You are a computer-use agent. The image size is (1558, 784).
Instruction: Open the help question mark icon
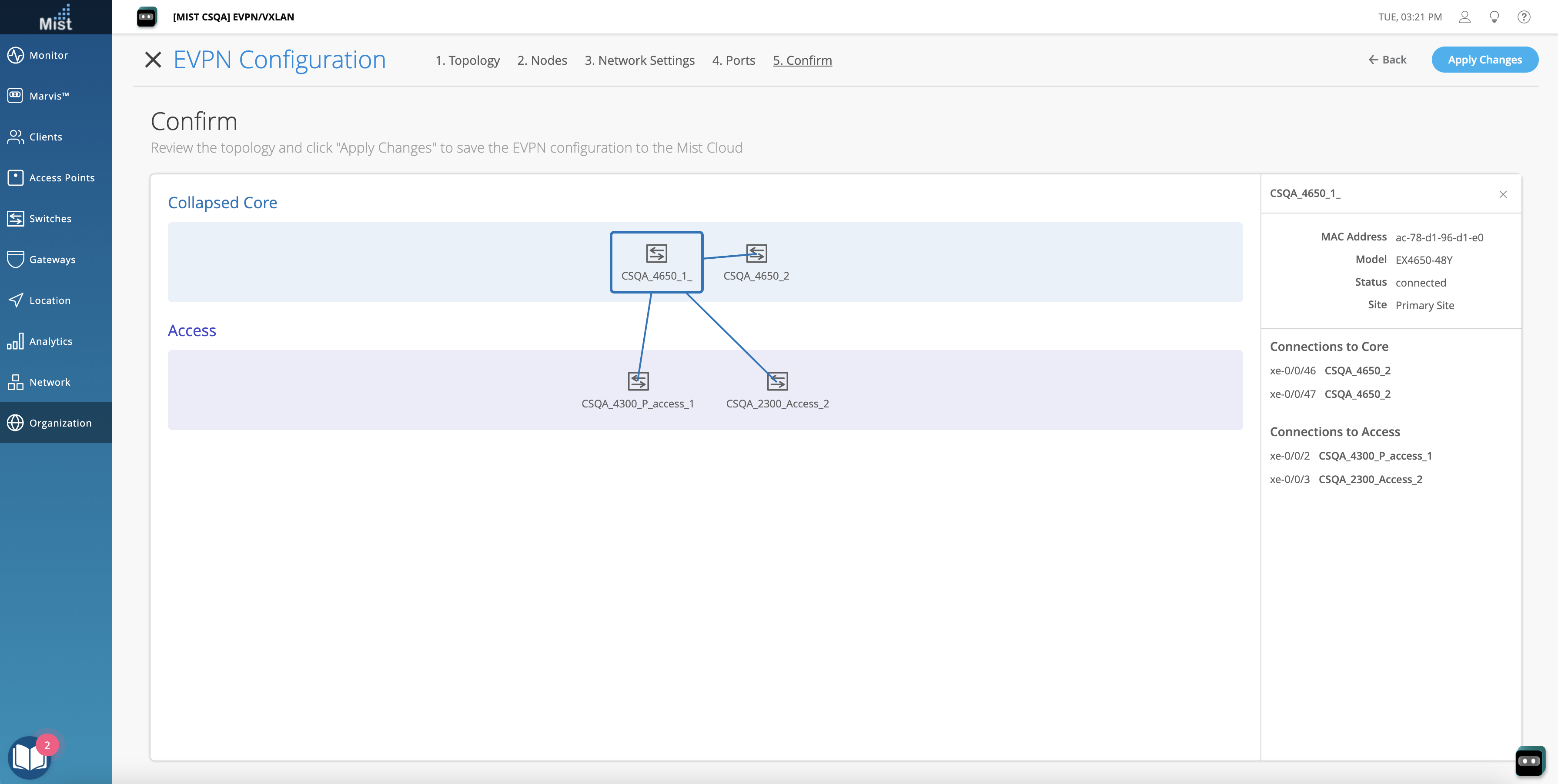pos(1524,17)
